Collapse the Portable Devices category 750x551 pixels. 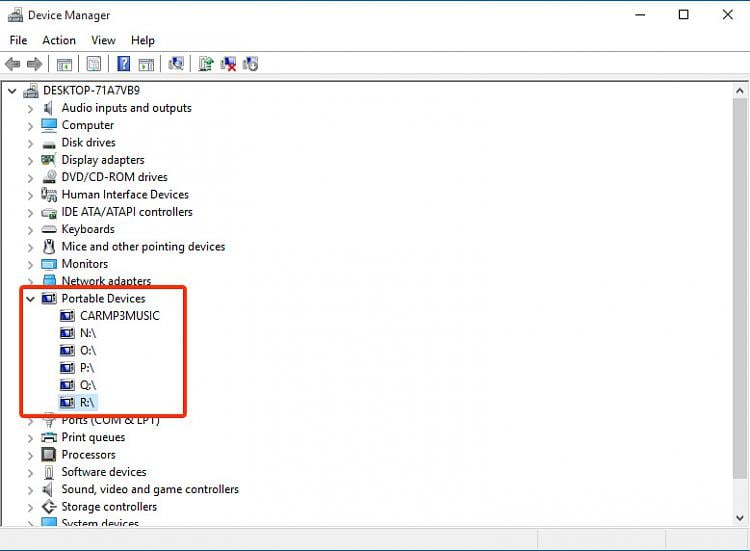31,299
